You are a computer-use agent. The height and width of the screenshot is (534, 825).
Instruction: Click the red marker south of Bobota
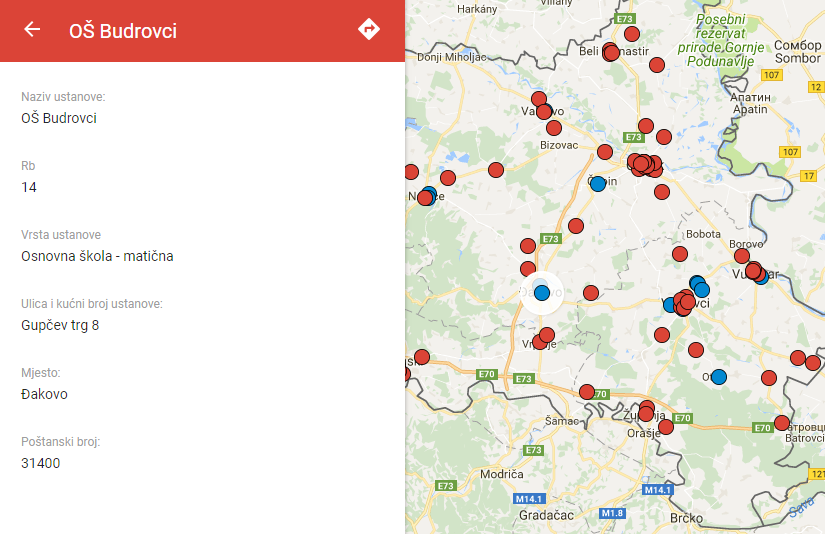coord(680,254)
